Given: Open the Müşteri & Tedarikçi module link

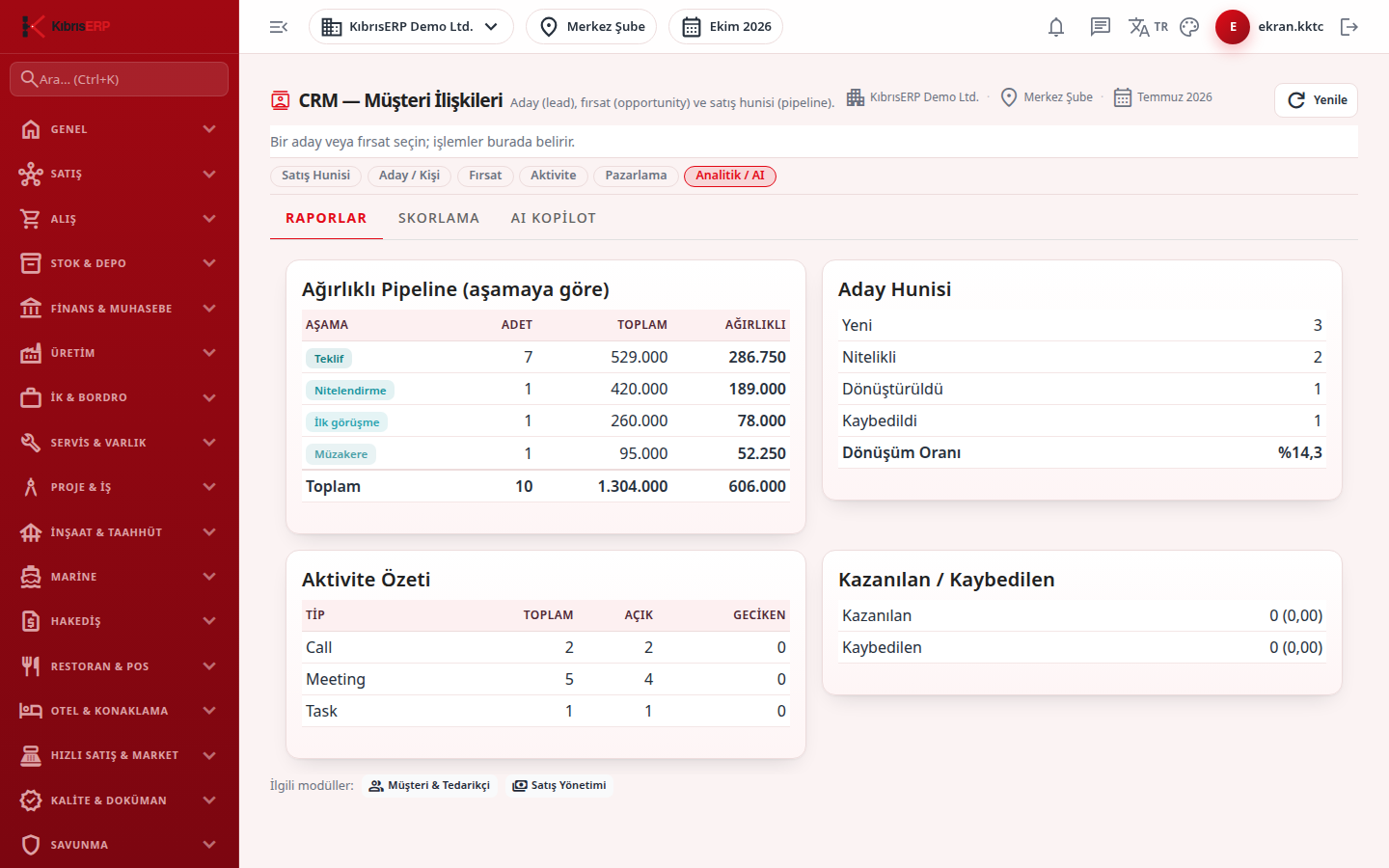Looking at the screenshot, I should (429, 786).
